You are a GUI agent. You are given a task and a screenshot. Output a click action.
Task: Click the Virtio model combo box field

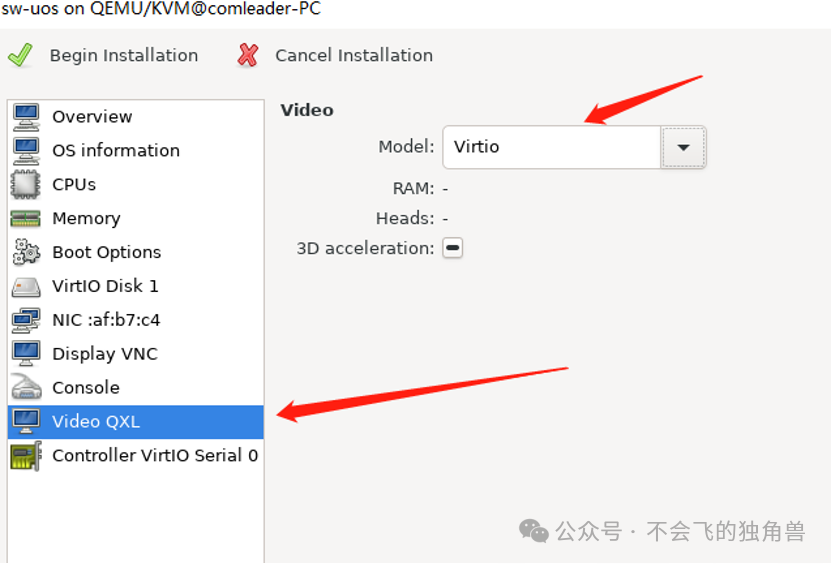(x=552, y=147)
